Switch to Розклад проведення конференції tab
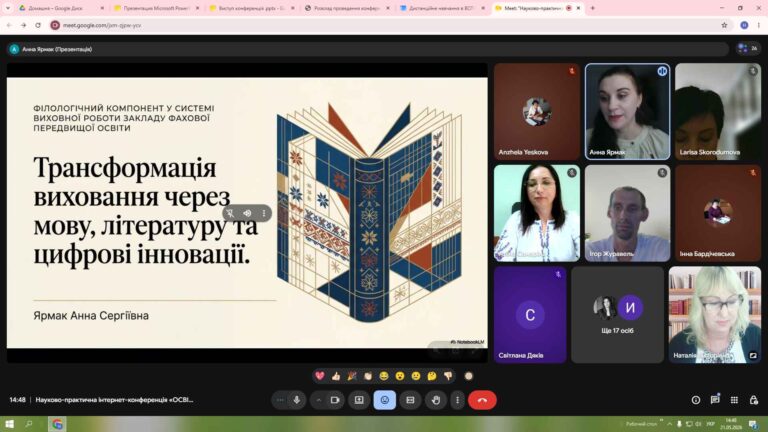The image size is (768, 432). [347, 8]
